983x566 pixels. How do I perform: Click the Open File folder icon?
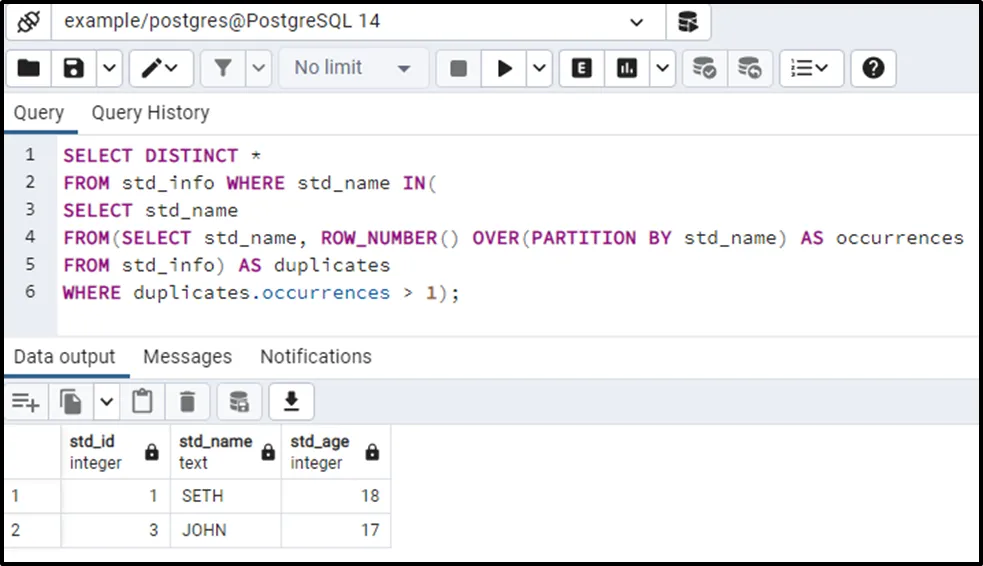tap(29, 68)
